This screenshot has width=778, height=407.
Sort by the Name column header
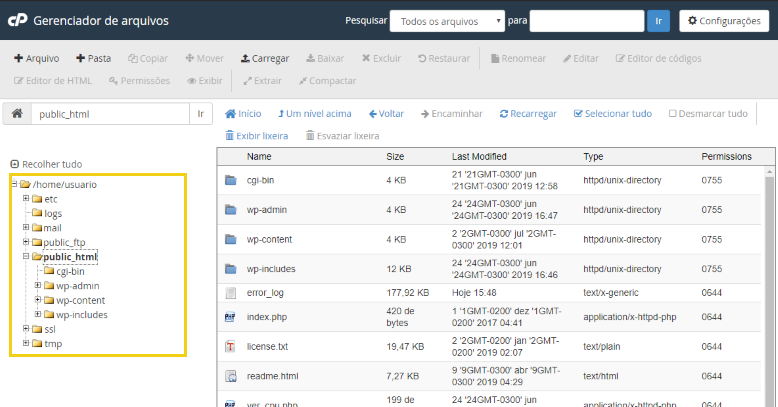pos(259,156)
